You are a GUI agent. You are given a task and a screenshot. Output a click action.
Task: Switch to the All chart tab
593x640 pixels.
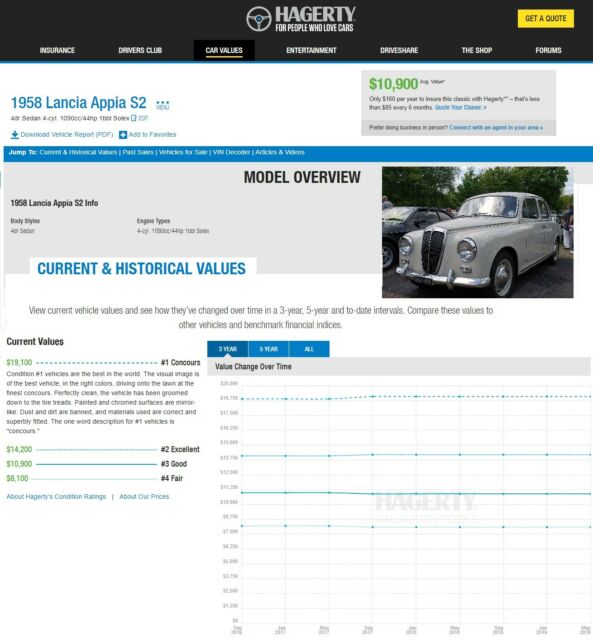point(309,349)
